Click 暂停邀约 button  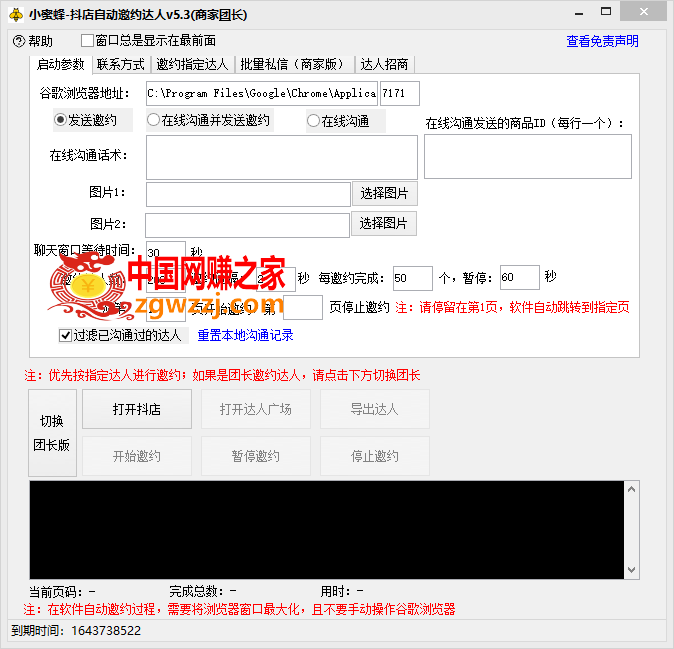pyautogui.click(x=256, y=456)
